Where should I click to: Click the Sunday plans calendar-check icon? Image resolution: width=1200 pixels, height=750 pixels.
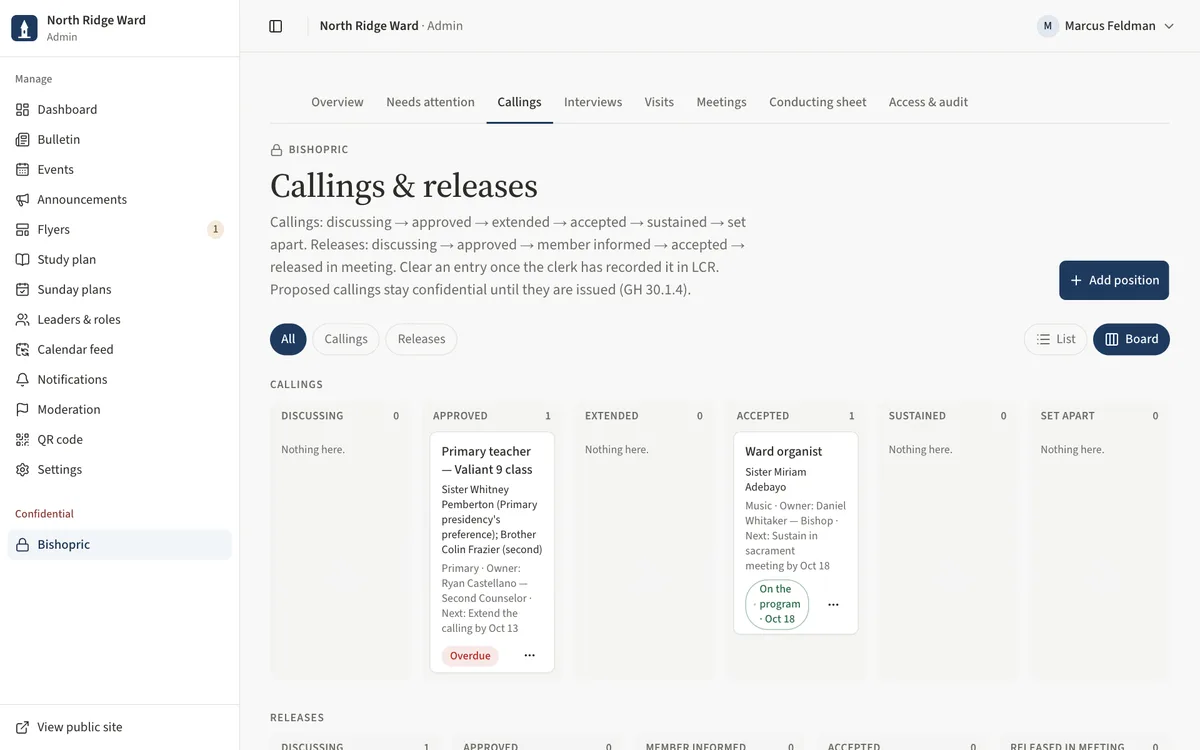point(22,289)
